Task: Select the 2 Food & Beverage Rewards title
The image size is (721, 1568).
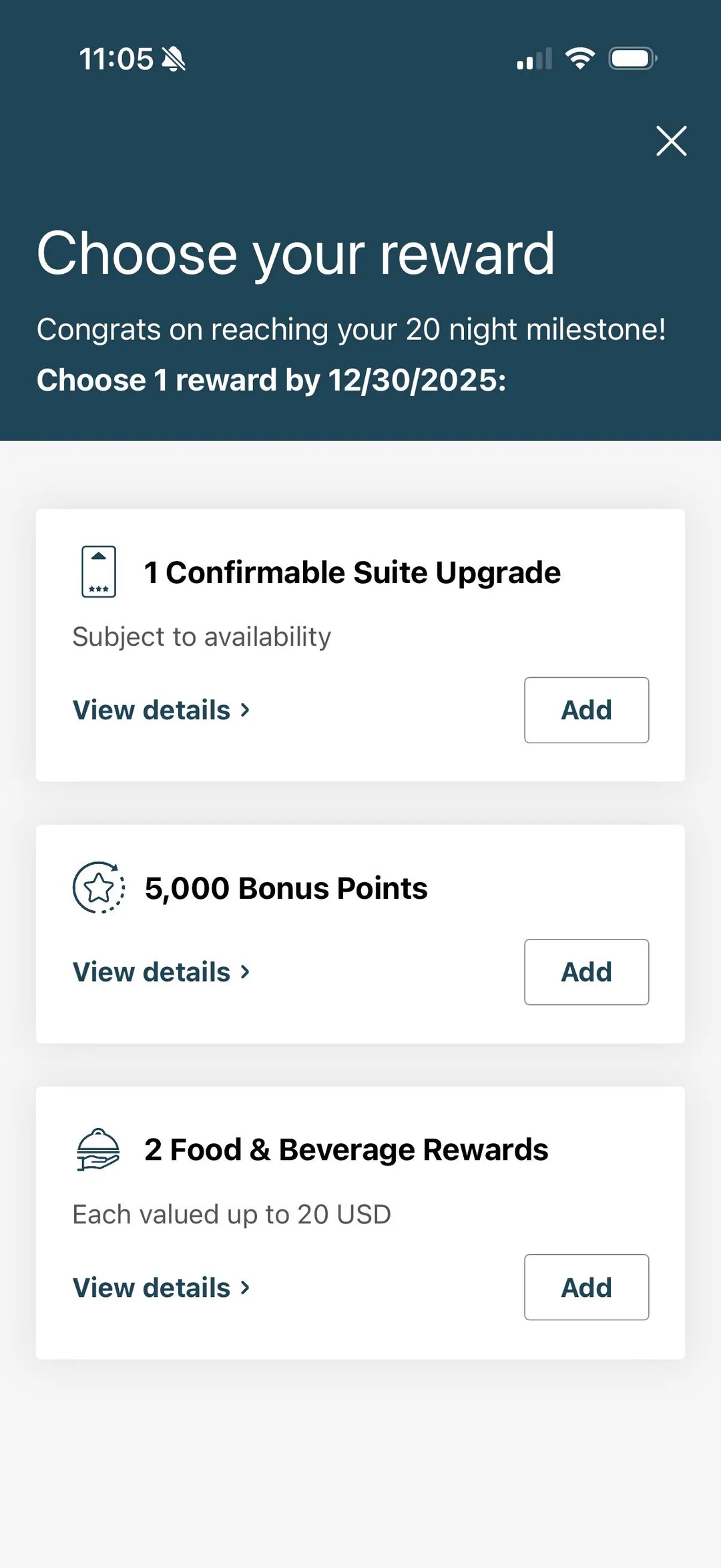Action: [346, 1149]
